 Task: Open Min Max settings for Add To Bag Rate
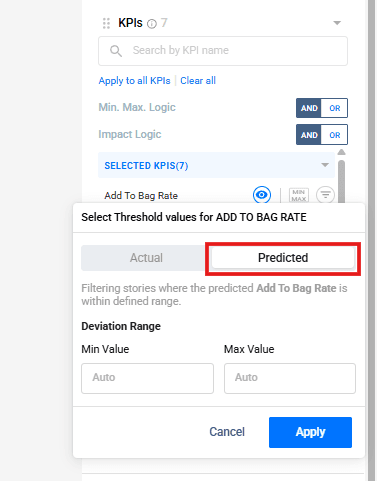(x=299, y=195)
